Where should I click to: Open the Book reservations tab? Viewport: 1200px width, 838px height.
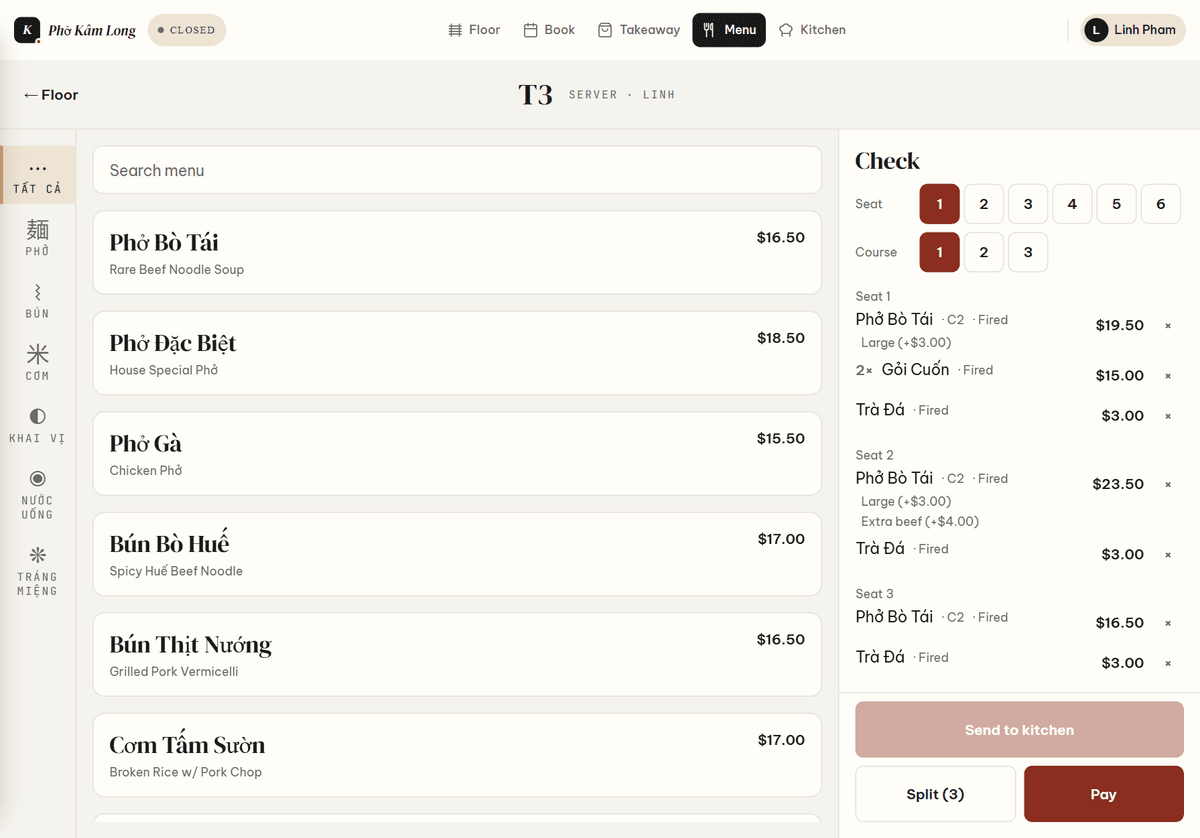(549, 30)
